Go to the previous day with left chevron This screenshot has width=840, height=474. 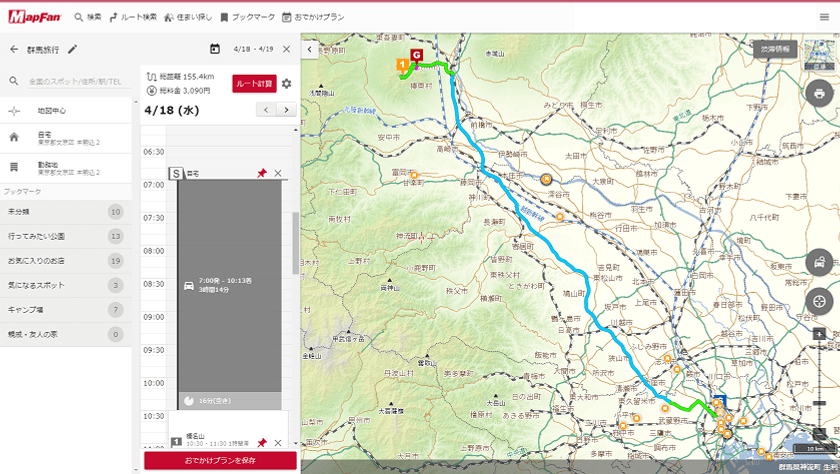click(261, 110)
